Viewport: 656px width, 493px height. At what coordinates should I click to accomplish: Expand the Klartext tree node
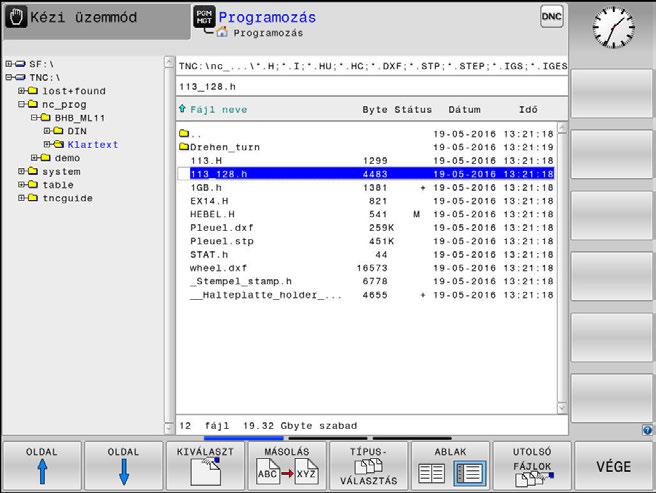point(47,144)
